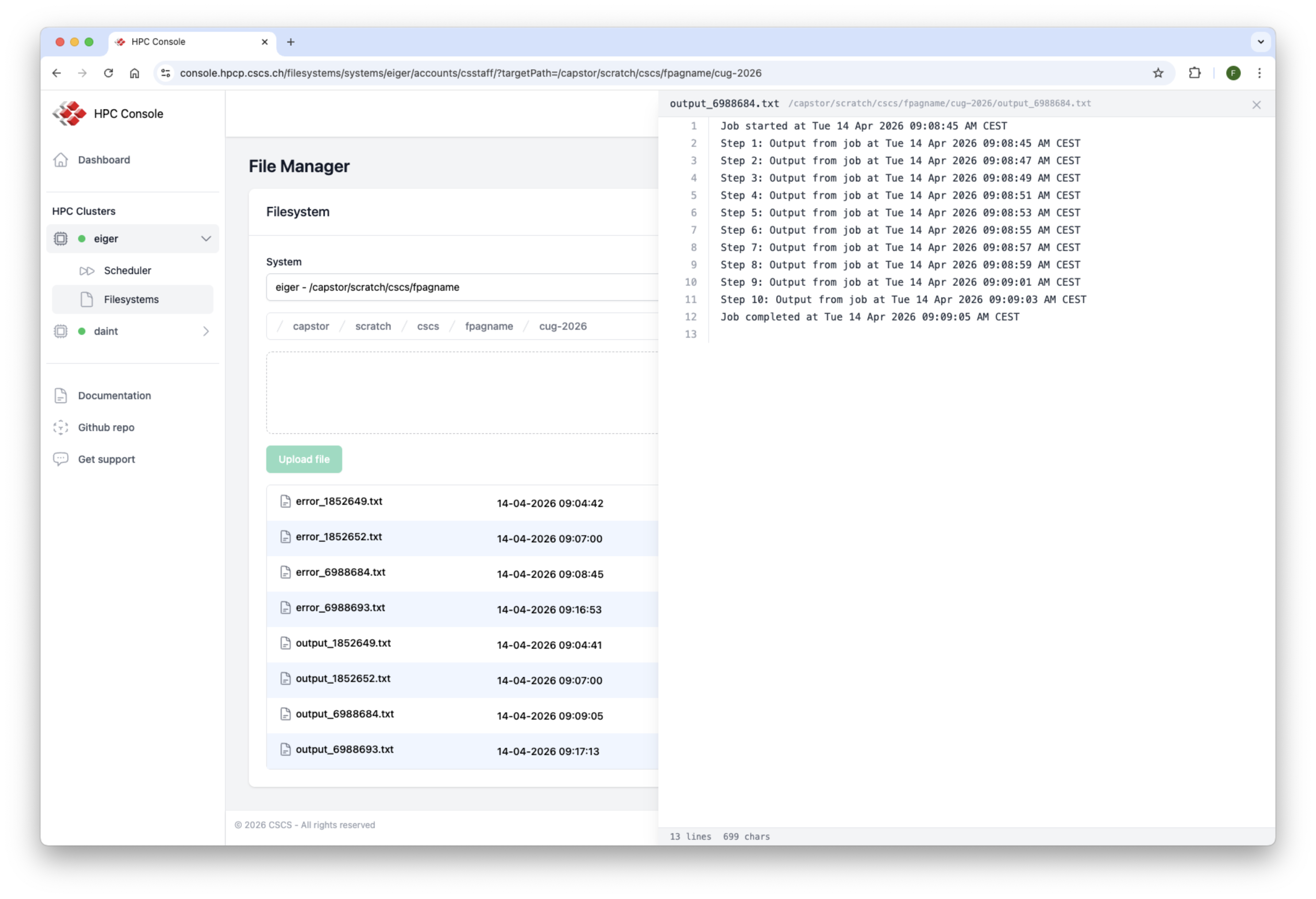Click the Upload file button

303,459
